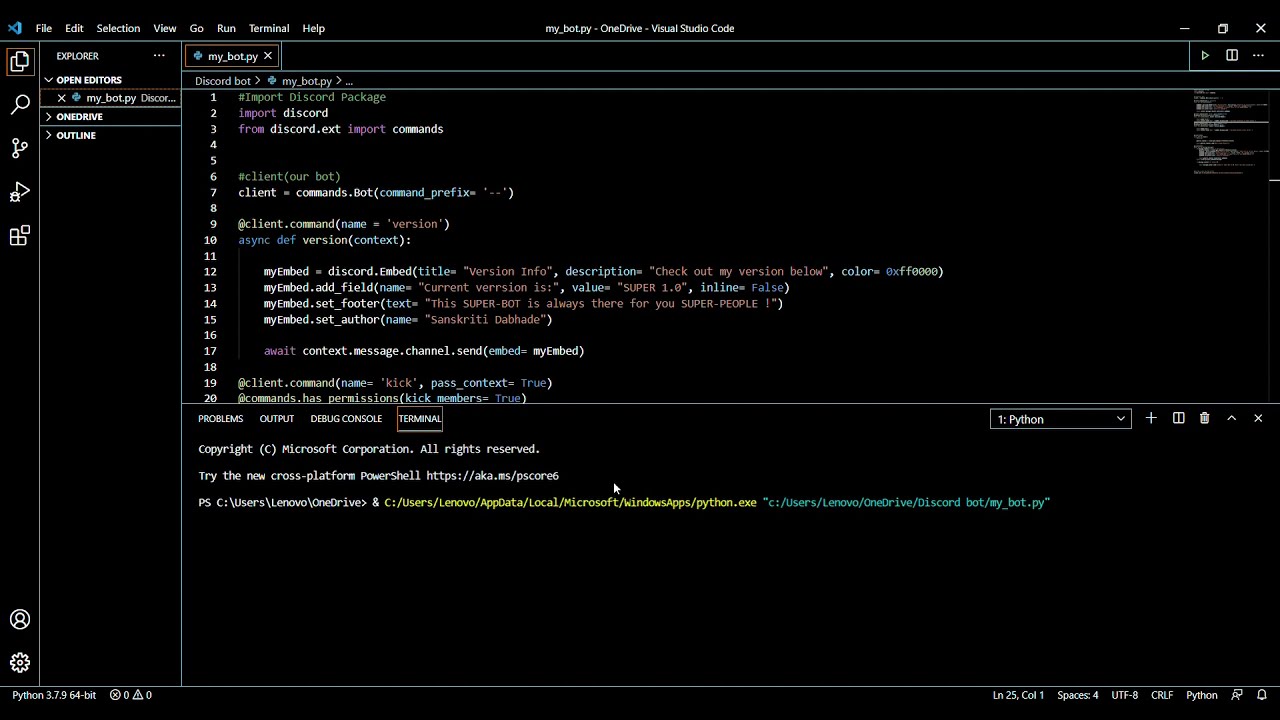Open the Search view in activity bar
Viewport: 1280px width, 720px height.
click(x=20, y=105)
